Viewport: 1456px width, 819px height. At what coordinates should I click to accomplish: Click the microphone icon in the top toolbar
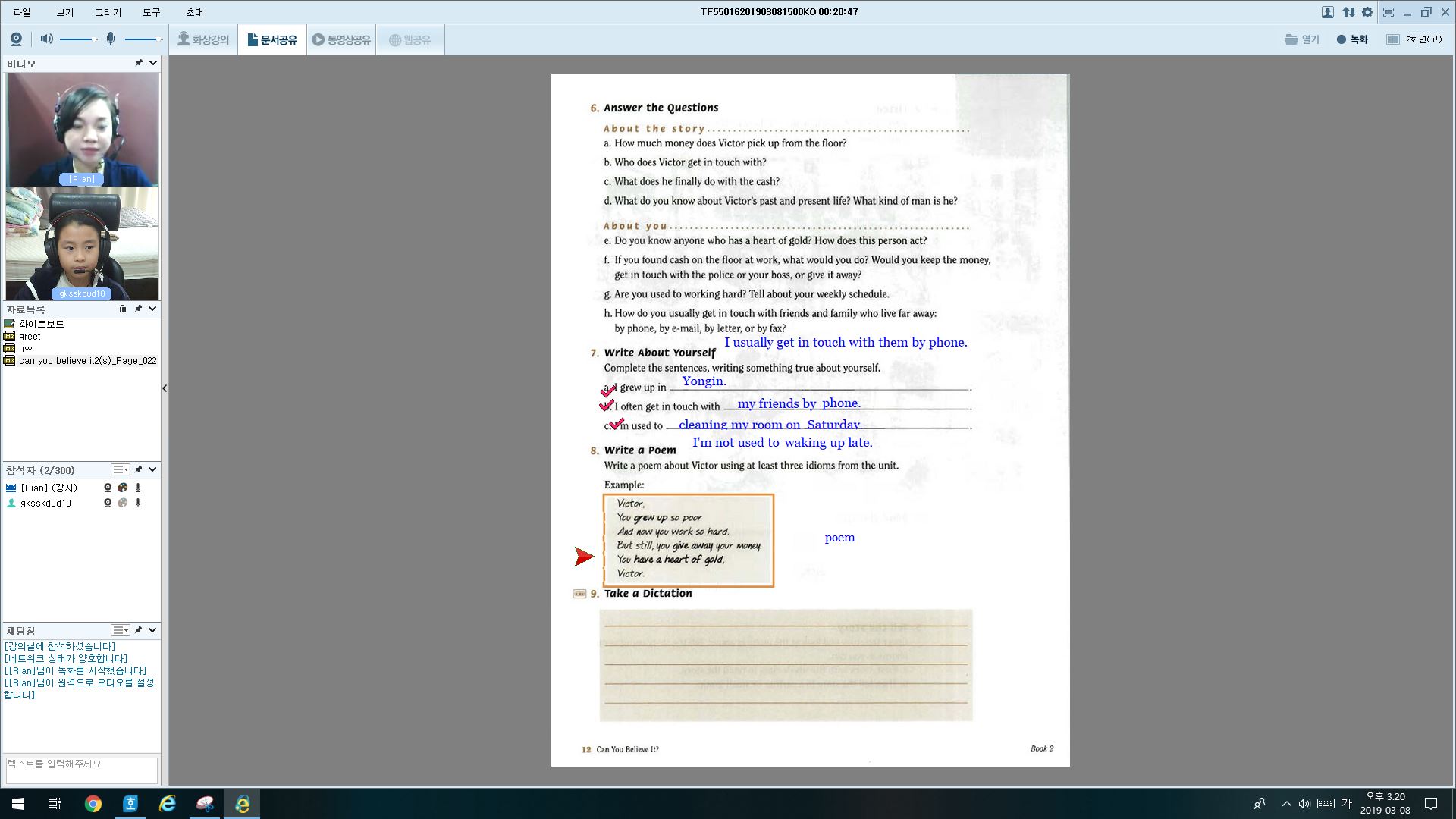click(111, 39)
